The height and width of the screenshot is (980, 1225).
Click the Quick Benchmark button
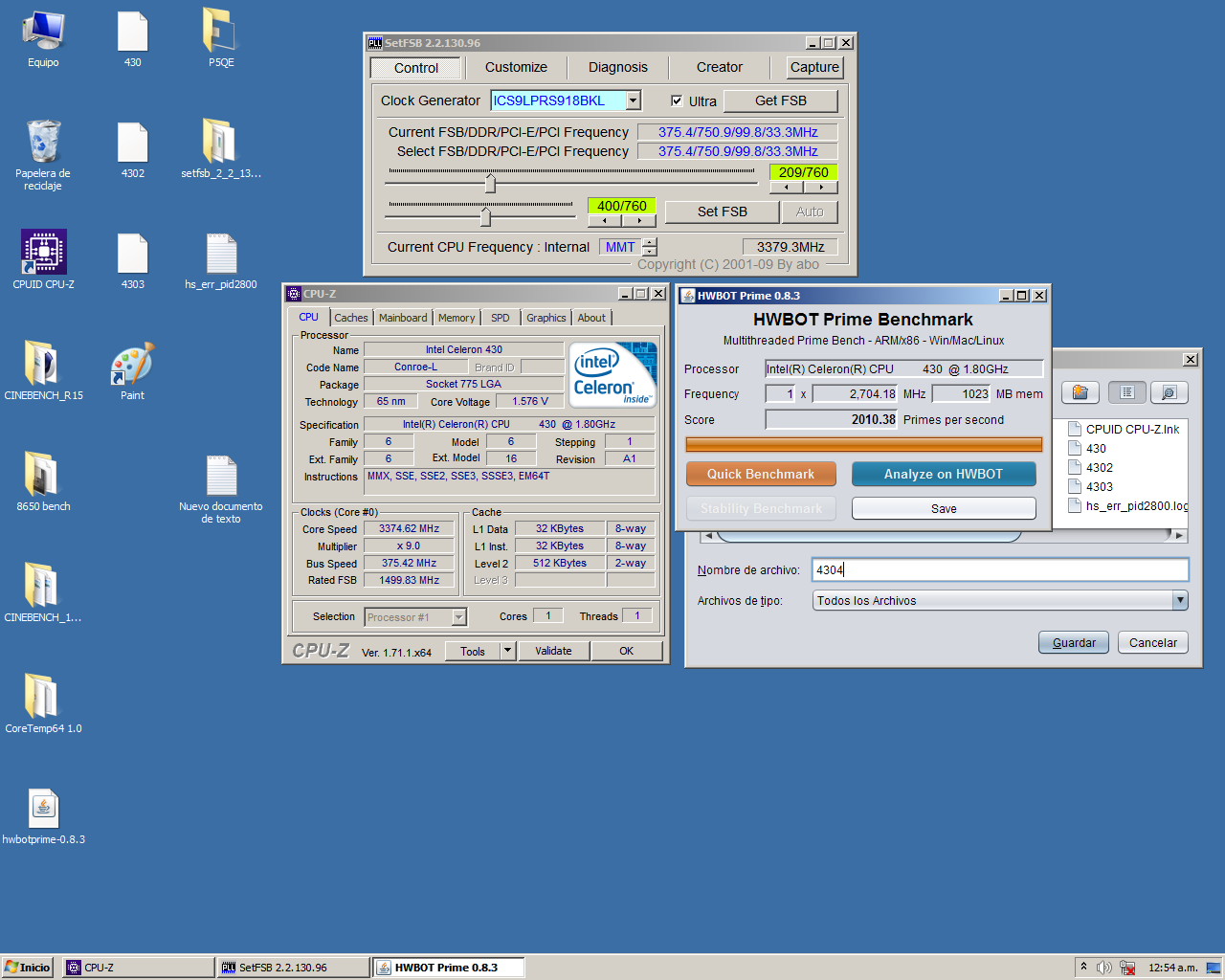click(x=761, y=474)
